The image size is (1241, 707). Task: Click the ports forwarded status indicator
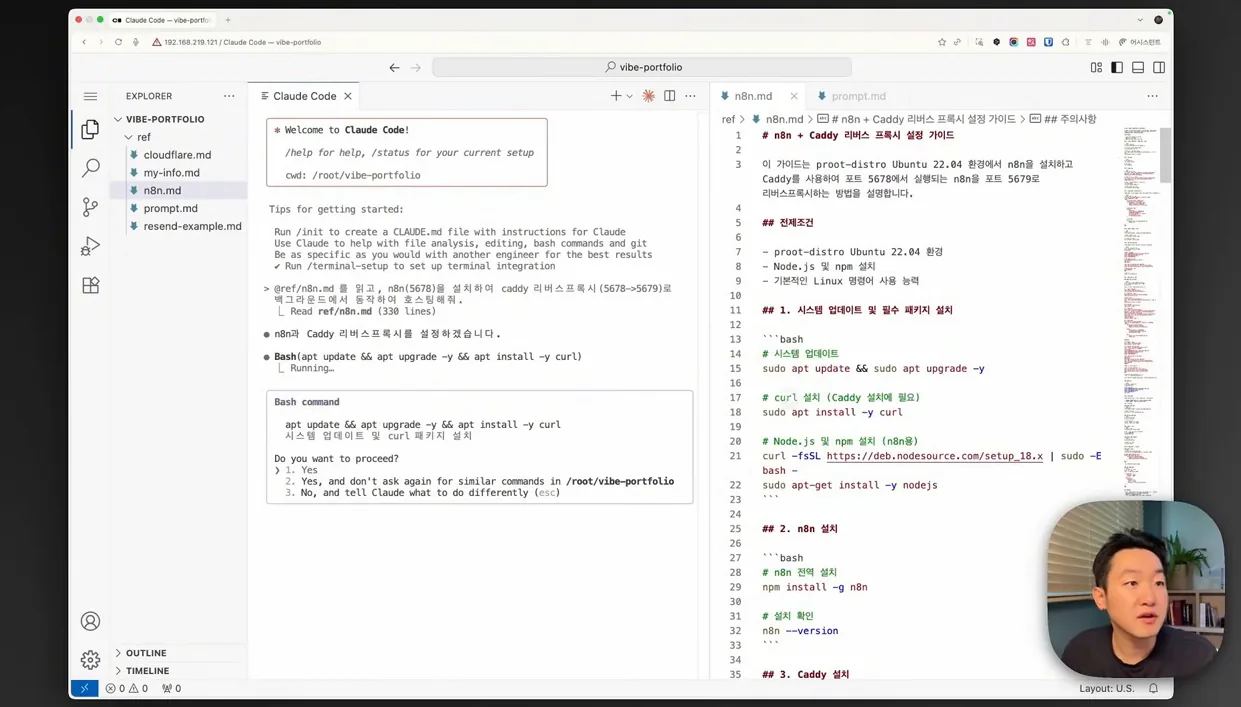[171, 688]
